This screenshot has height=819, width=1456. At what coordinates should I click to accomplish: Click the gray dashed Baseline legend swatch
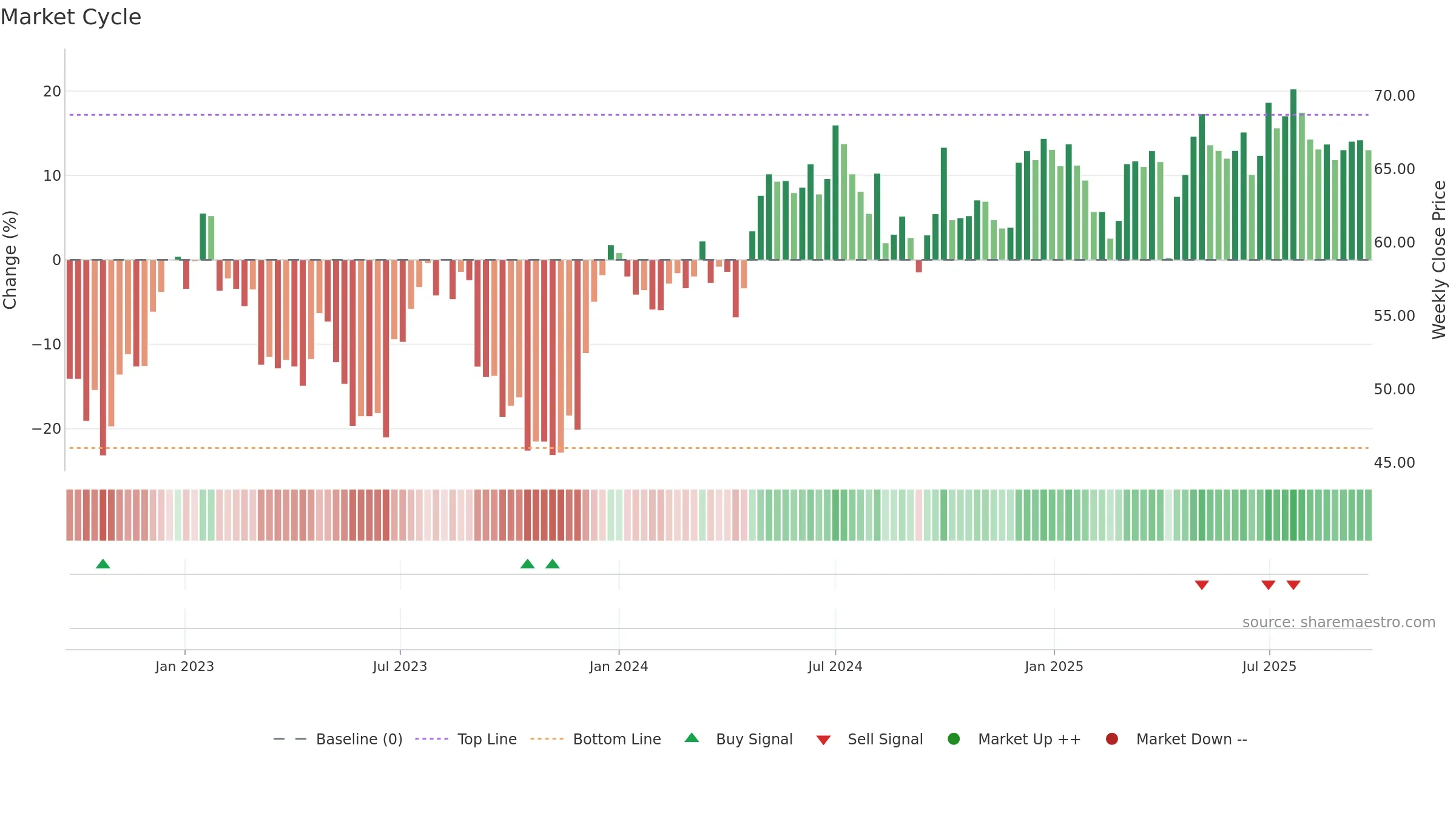coord(290,739)
